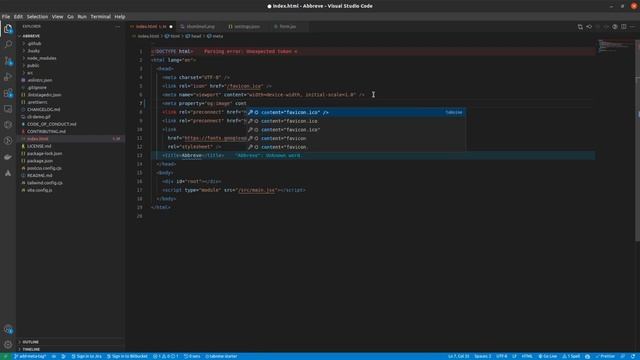Switch to the index.html editor tab
Viewport: 640px width, 360px height.
point(150,27)
